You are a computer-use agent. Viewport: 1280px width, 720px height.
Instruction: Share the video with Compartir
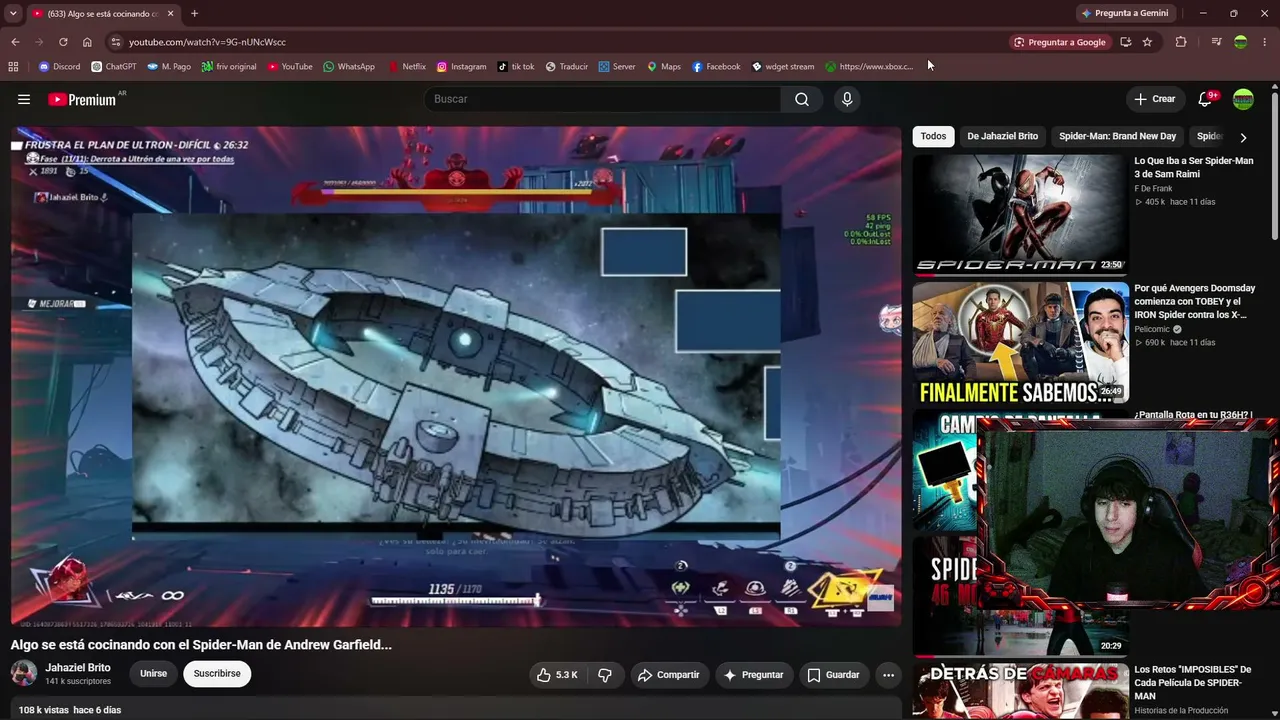[669, 675]
